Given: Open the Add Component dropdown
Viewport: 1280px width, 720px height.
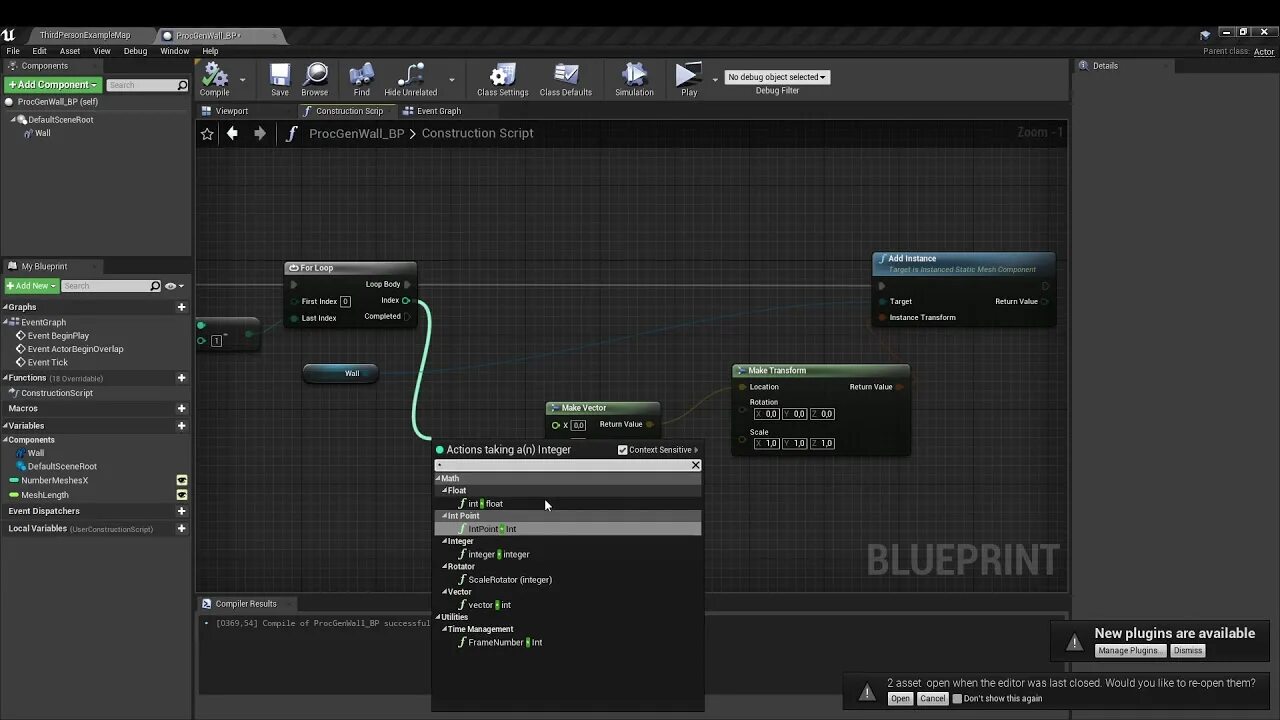Looking at the screenshot, I should pyautogui.click(x=54, y=85).
